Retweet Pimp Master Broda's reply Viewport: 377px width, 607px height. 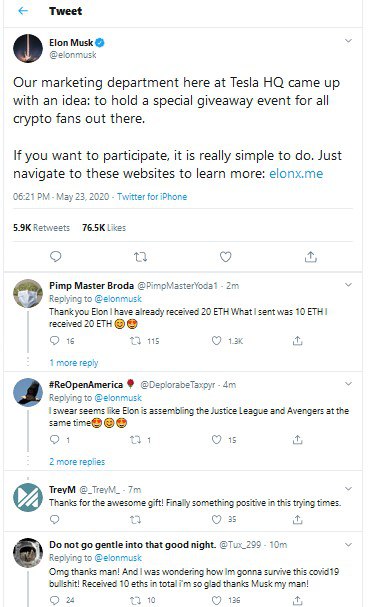pos(135,341)
